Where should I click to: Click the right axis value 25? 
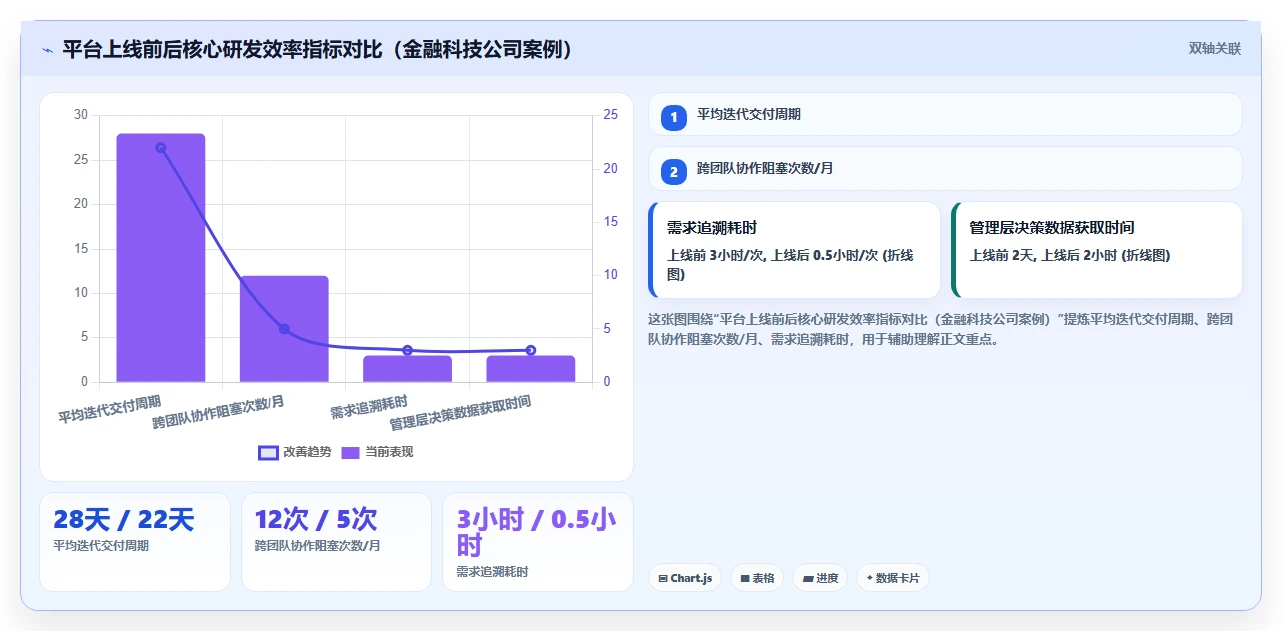coord(611,115)
